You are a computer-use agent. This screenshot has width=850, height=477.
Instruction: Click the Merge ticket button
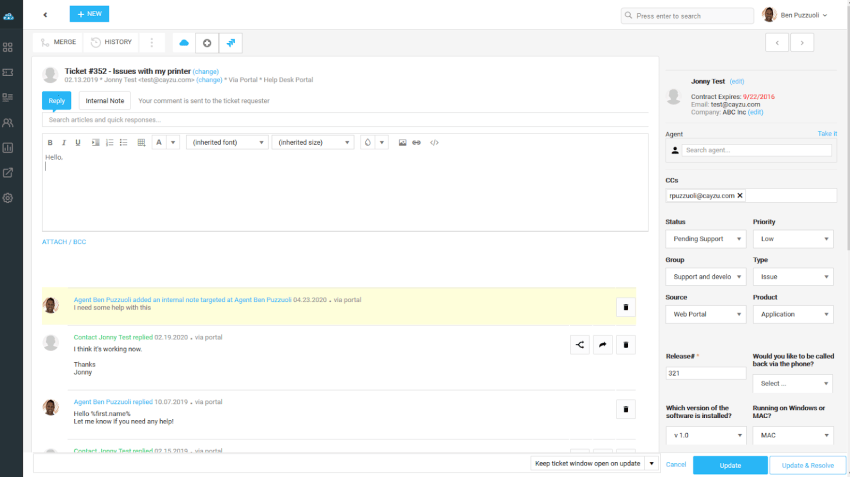click(57, 43)
